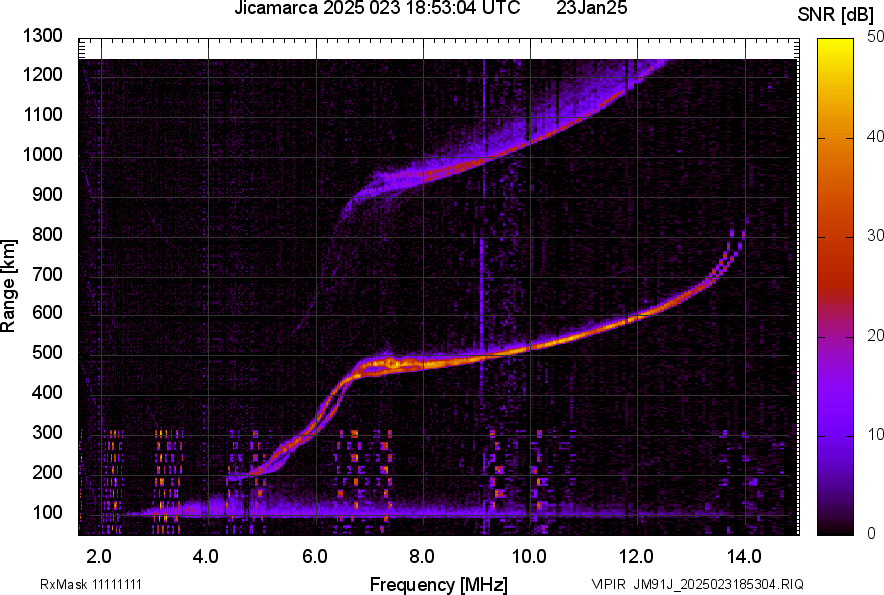The height and width of the screenshot is (595, 884).
Task: Click the 100 range tick label
Action: pos(47,512)
